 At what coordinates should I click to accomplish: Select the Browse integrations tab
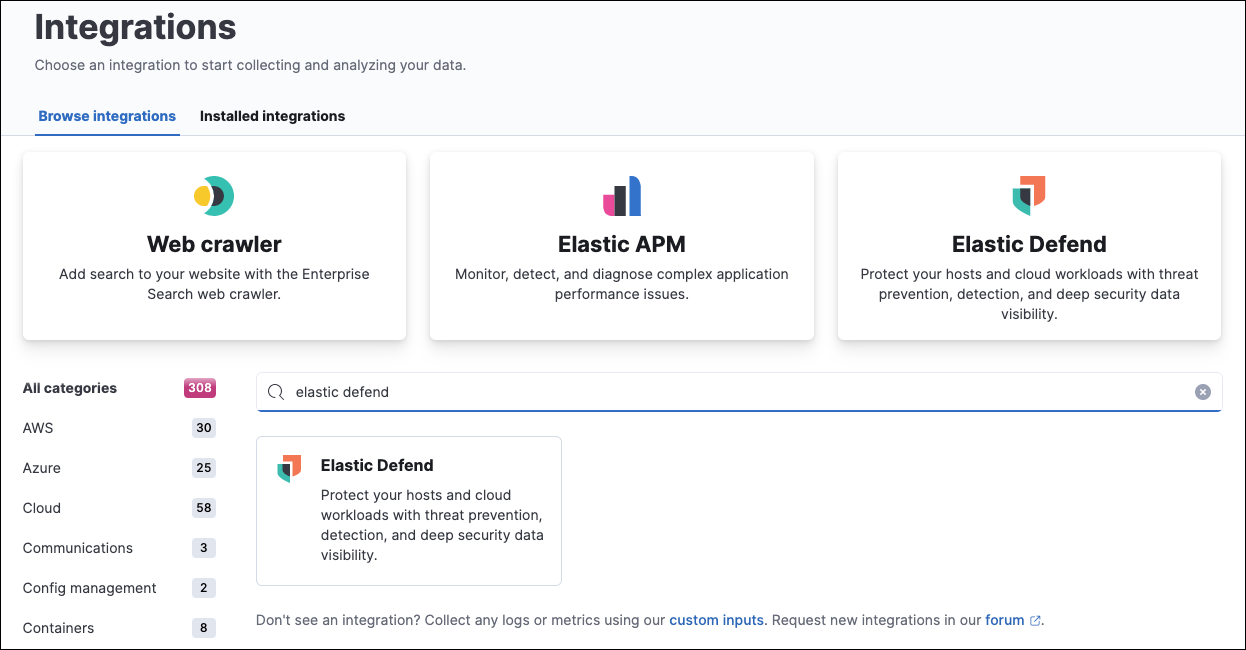[x=107, y=116]
